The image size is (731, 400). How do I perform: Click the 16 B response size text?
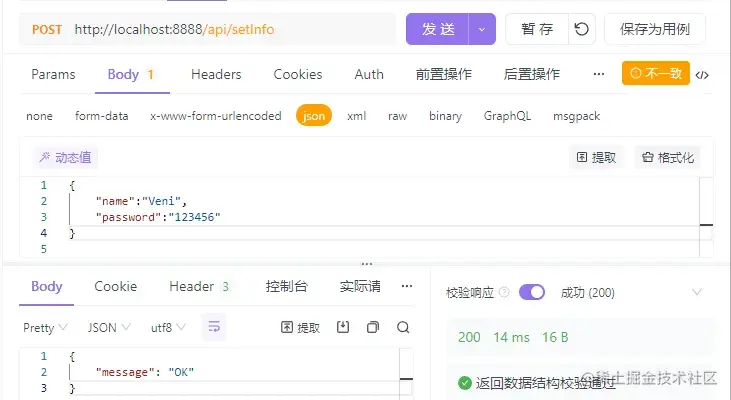(555, 338)
